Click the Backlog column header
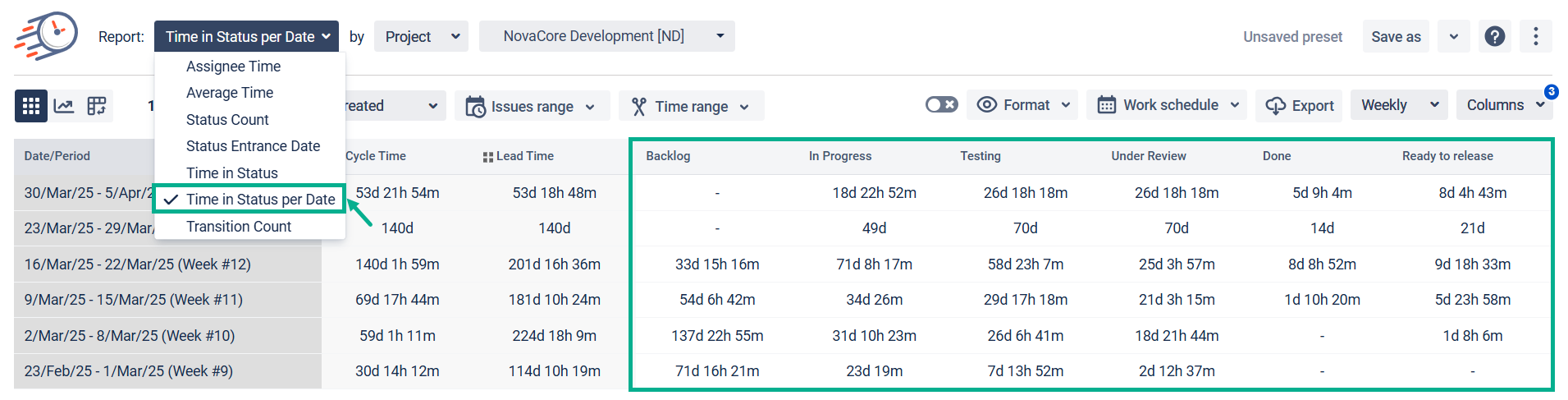1568x400 pixels. pos(668,156)
